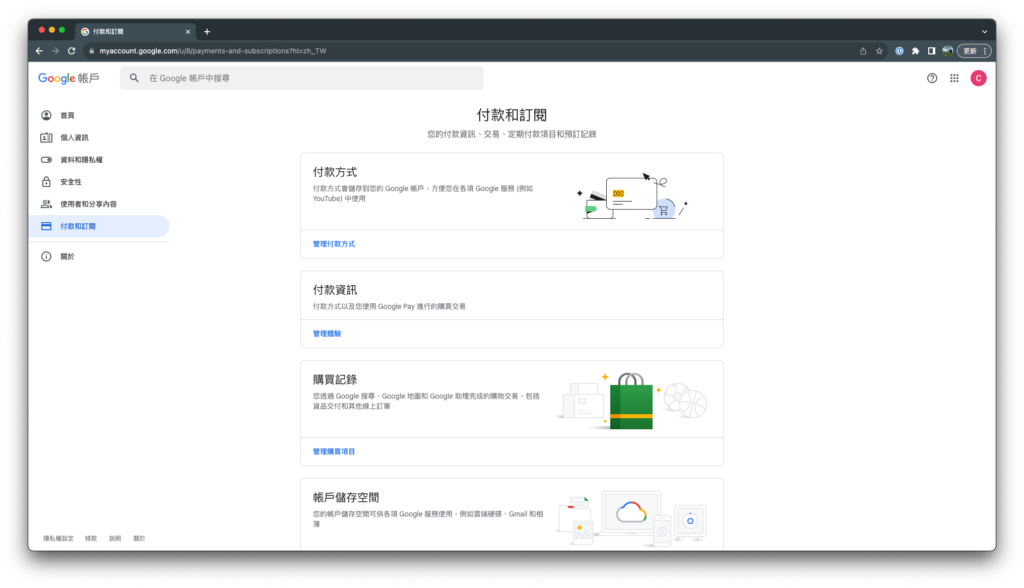Focus the 在 Google 帳戶中搜尋 search field
Image resolution: width=1024 pixels, height=588 pixels.
[302, 78]
